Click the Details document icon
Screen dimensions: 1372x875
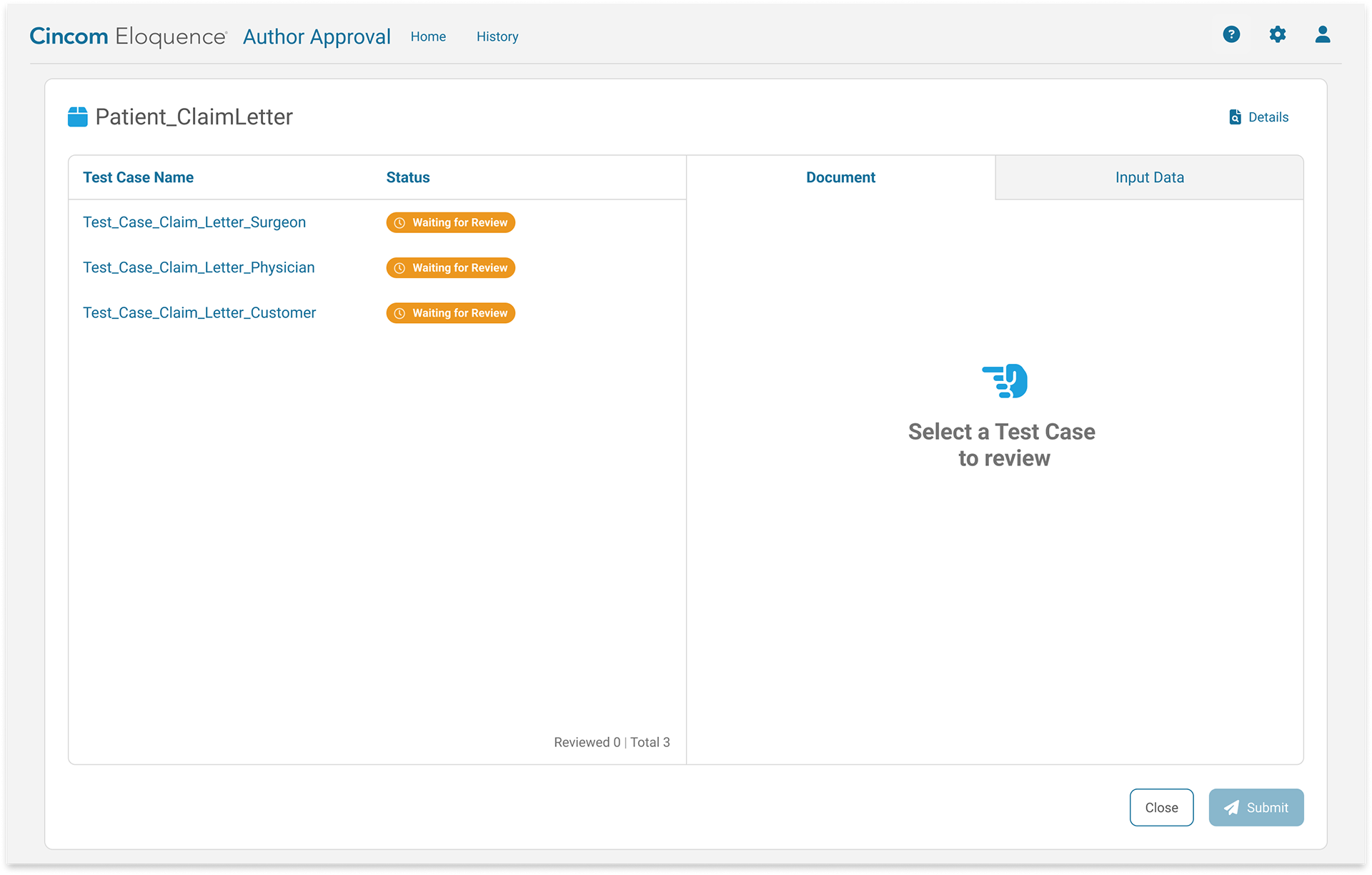[1235, 117]
